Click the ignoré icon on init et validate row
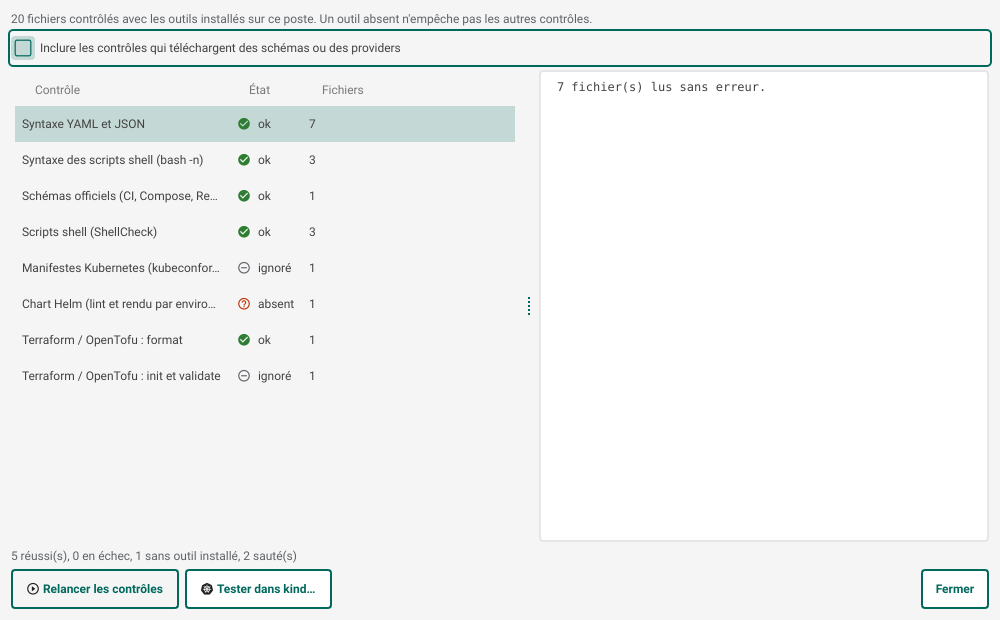 click(244, 376)
